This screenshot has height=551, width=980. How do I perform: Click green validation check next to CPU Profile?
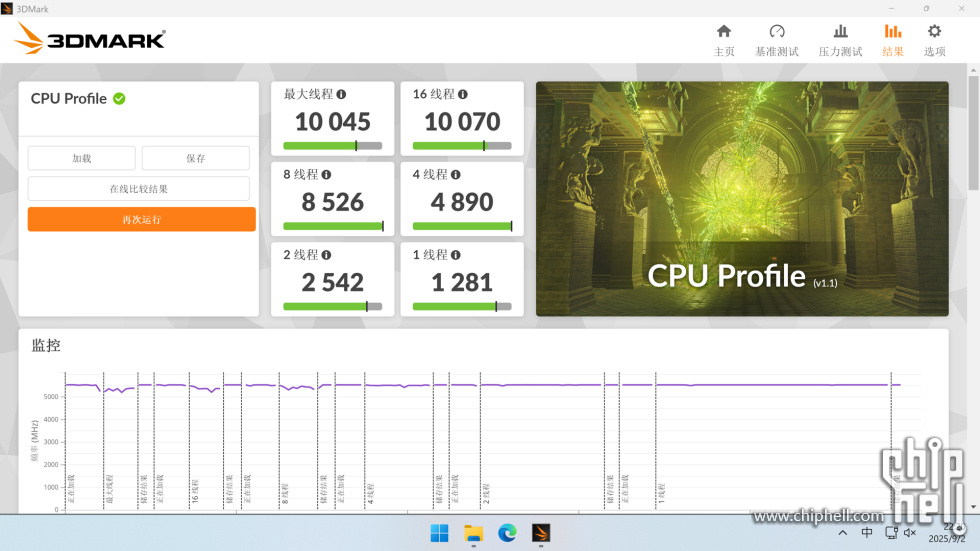pyautogui.click(x=119, y=99)
